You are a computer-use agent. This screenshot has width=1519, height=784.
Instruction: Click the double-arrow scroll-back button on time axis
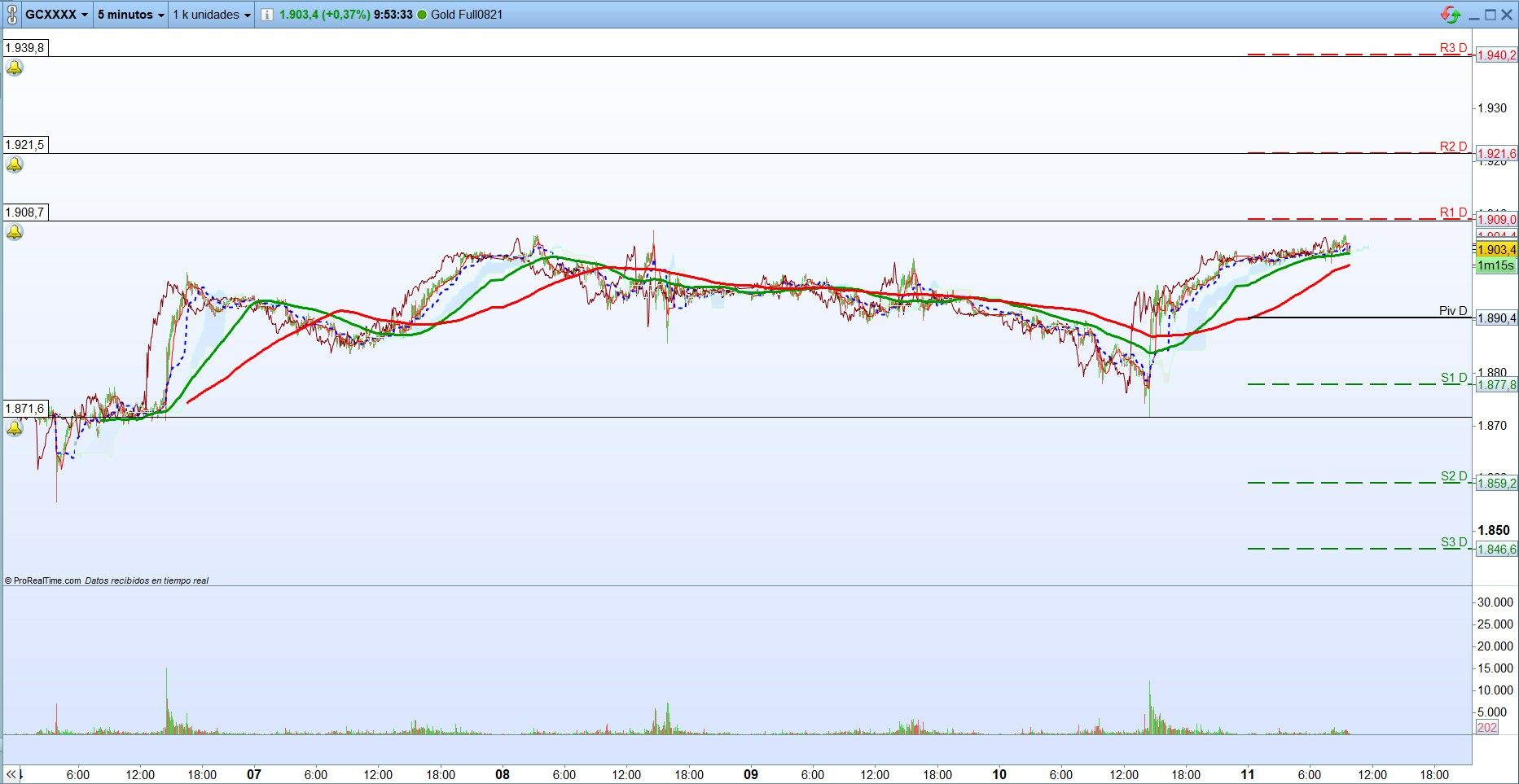[x=11, y=774]
